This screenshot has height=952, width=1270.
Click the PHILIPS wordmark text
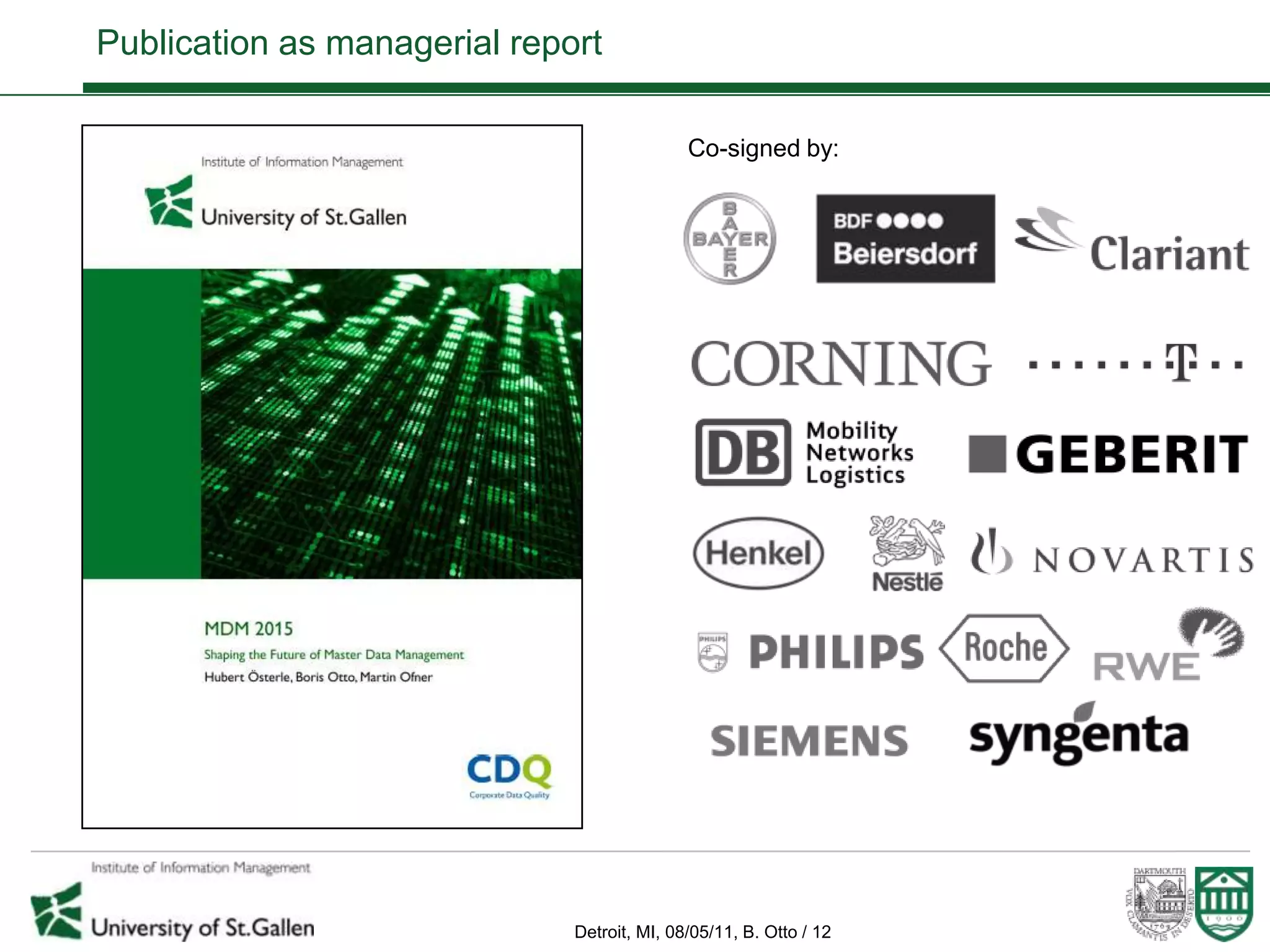pyautogui.click(x=836, y=652)
